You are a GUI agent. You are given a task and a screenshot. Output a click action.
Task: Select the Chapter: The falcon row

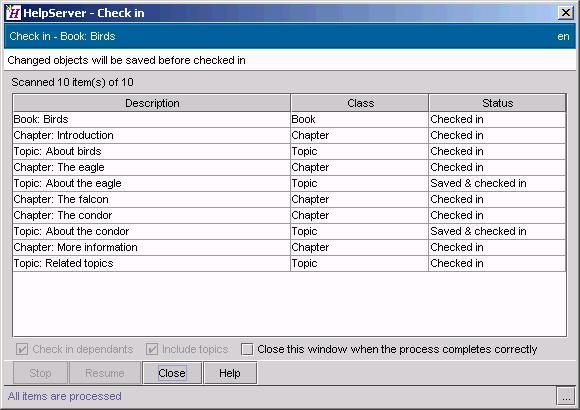click(x=289, y=199)
